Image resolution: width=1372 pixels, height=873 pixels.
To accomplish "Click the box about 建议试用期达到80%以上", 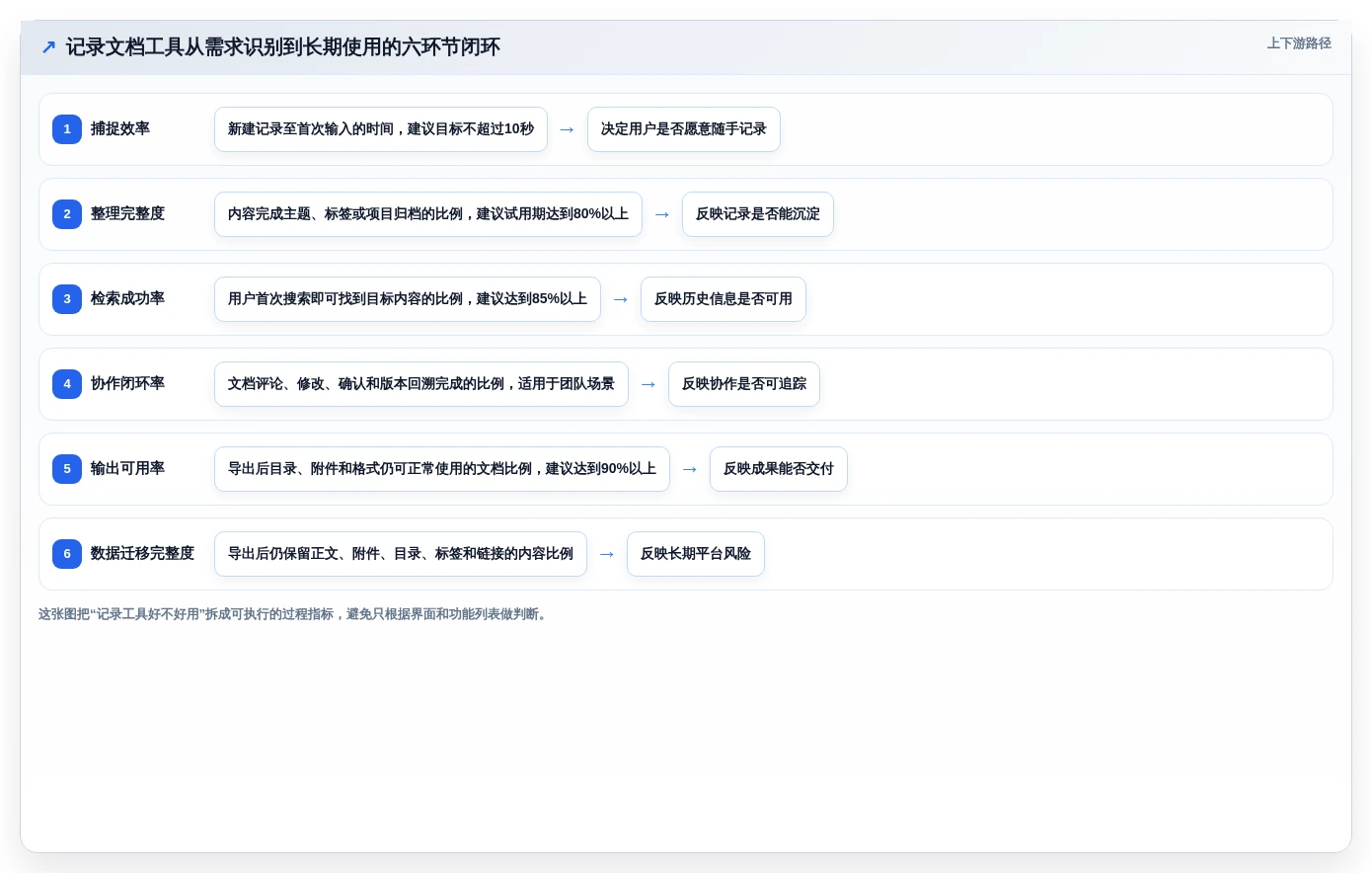I will [x=428, y=214].
